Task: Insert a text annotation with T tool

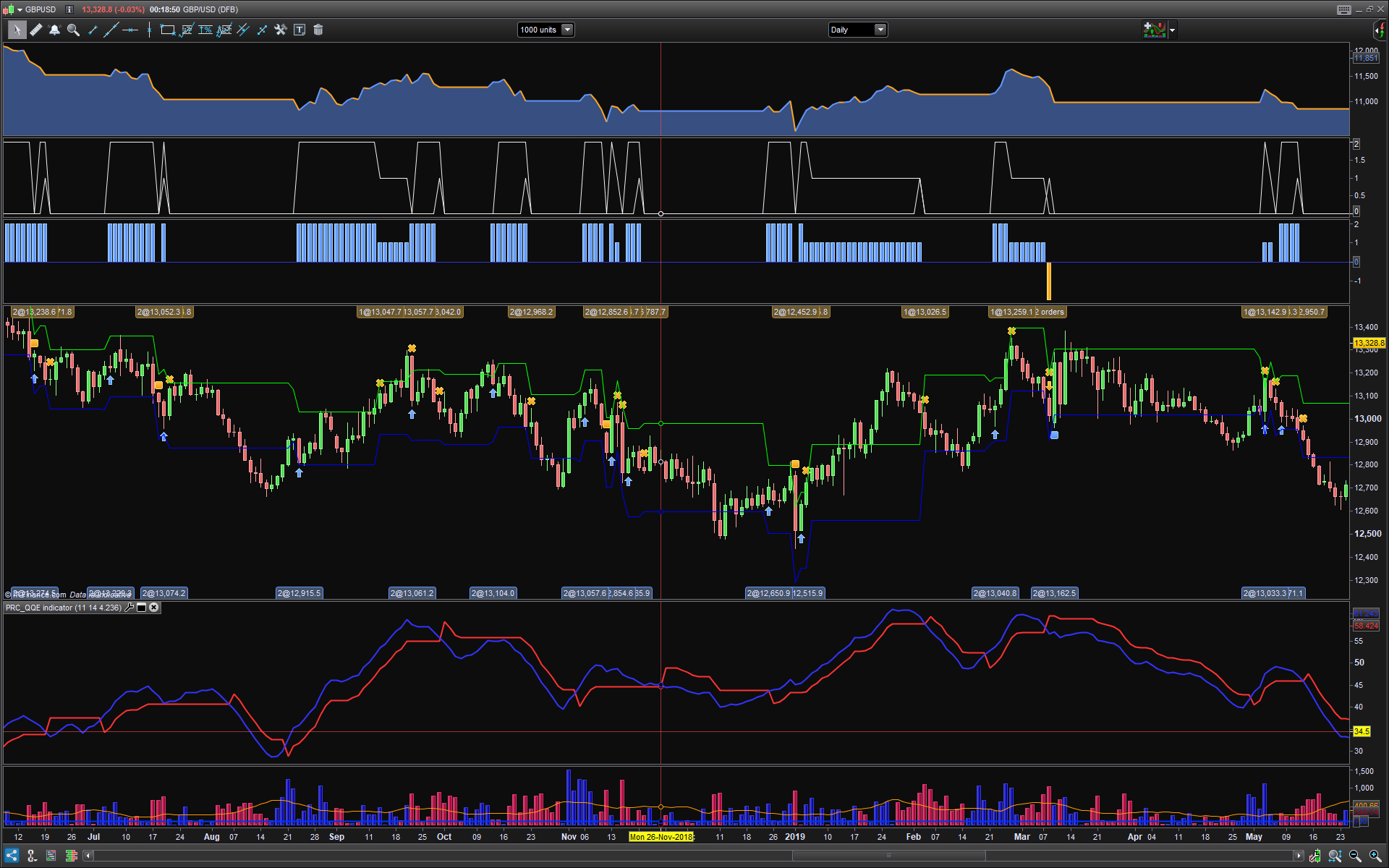Action: tap(300, 30)
